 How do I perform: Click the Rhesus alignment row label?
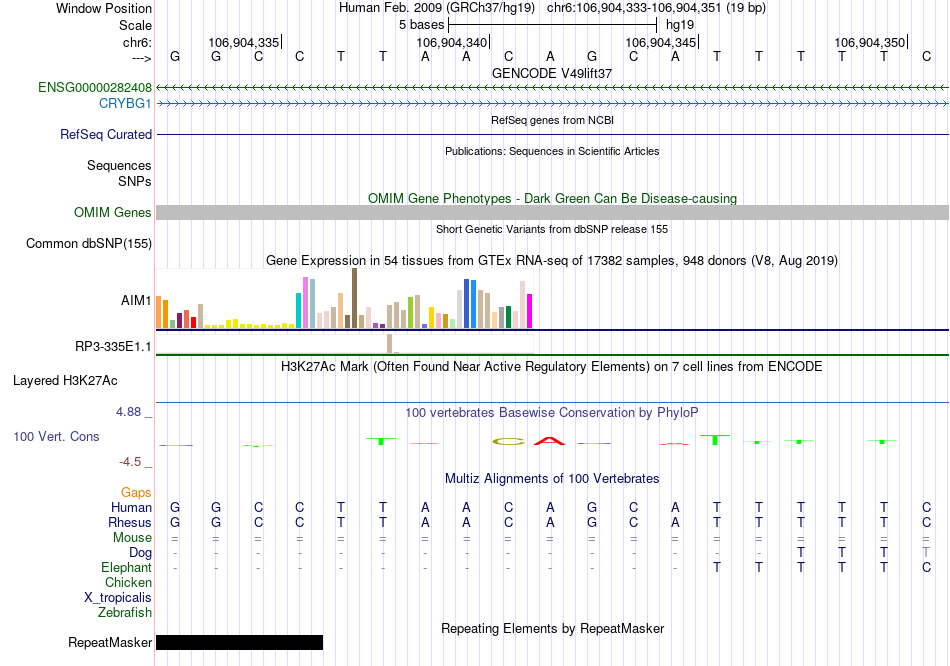(130, 522)
